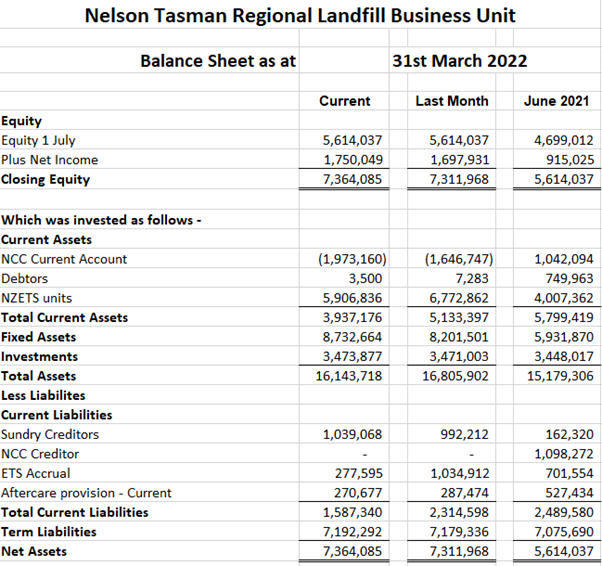This screenshot has width=602, height=566.
Task: Select the 'Total Current Assets' row label
Action: pyautogui.click(x=64, y=318)
